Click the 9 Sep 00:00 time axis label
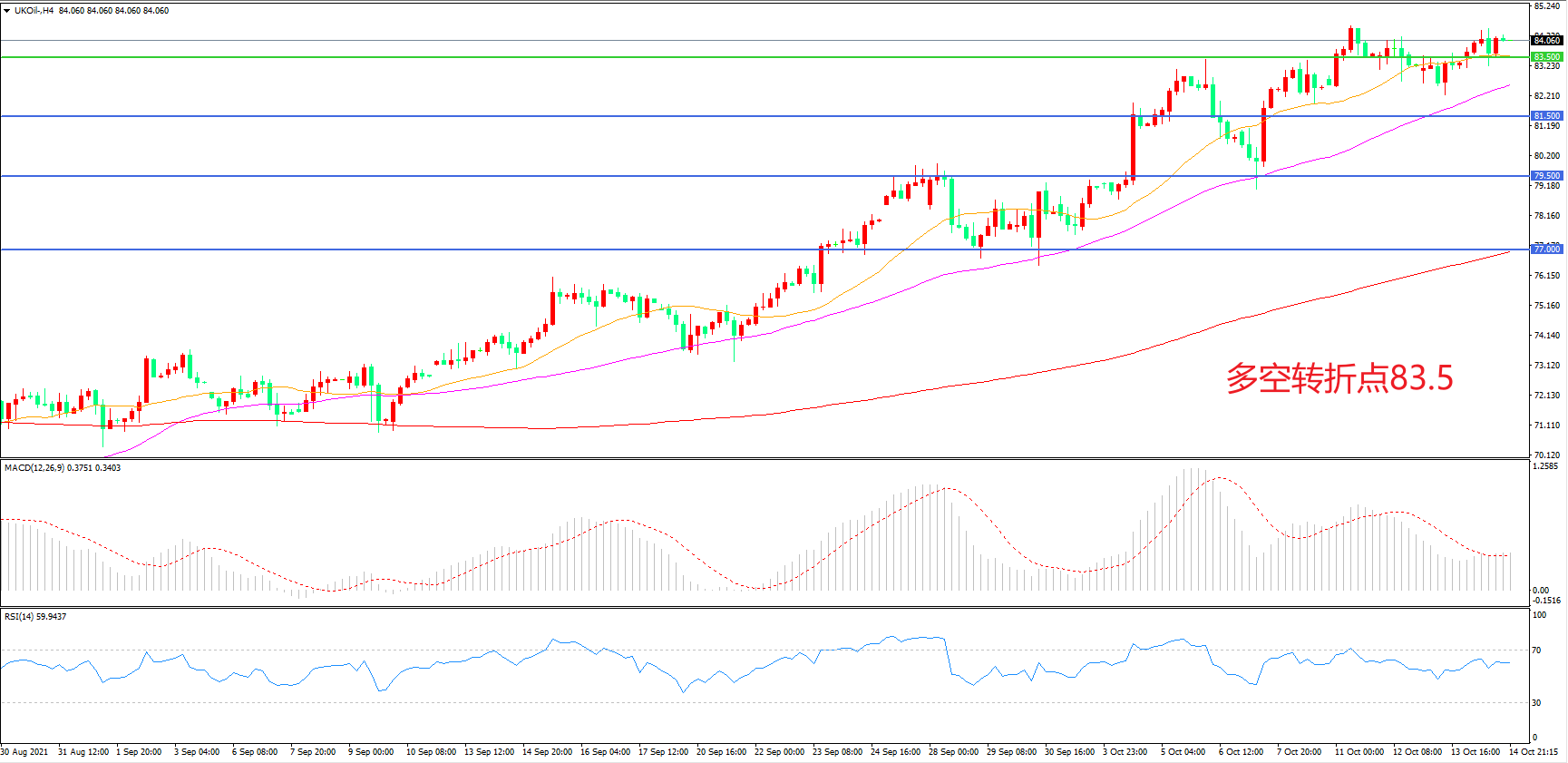 pos(371,752)
